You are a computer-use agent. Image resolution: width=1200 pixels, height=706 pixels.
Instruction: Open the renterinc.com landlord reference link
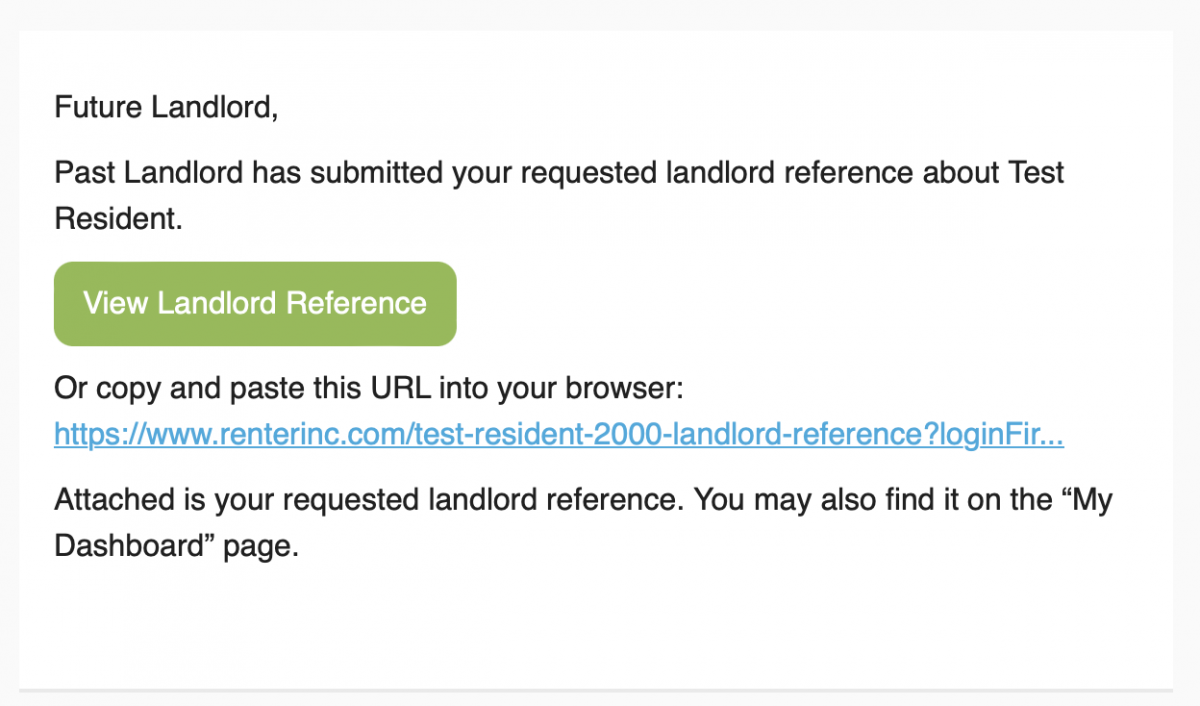click(558, 434)
